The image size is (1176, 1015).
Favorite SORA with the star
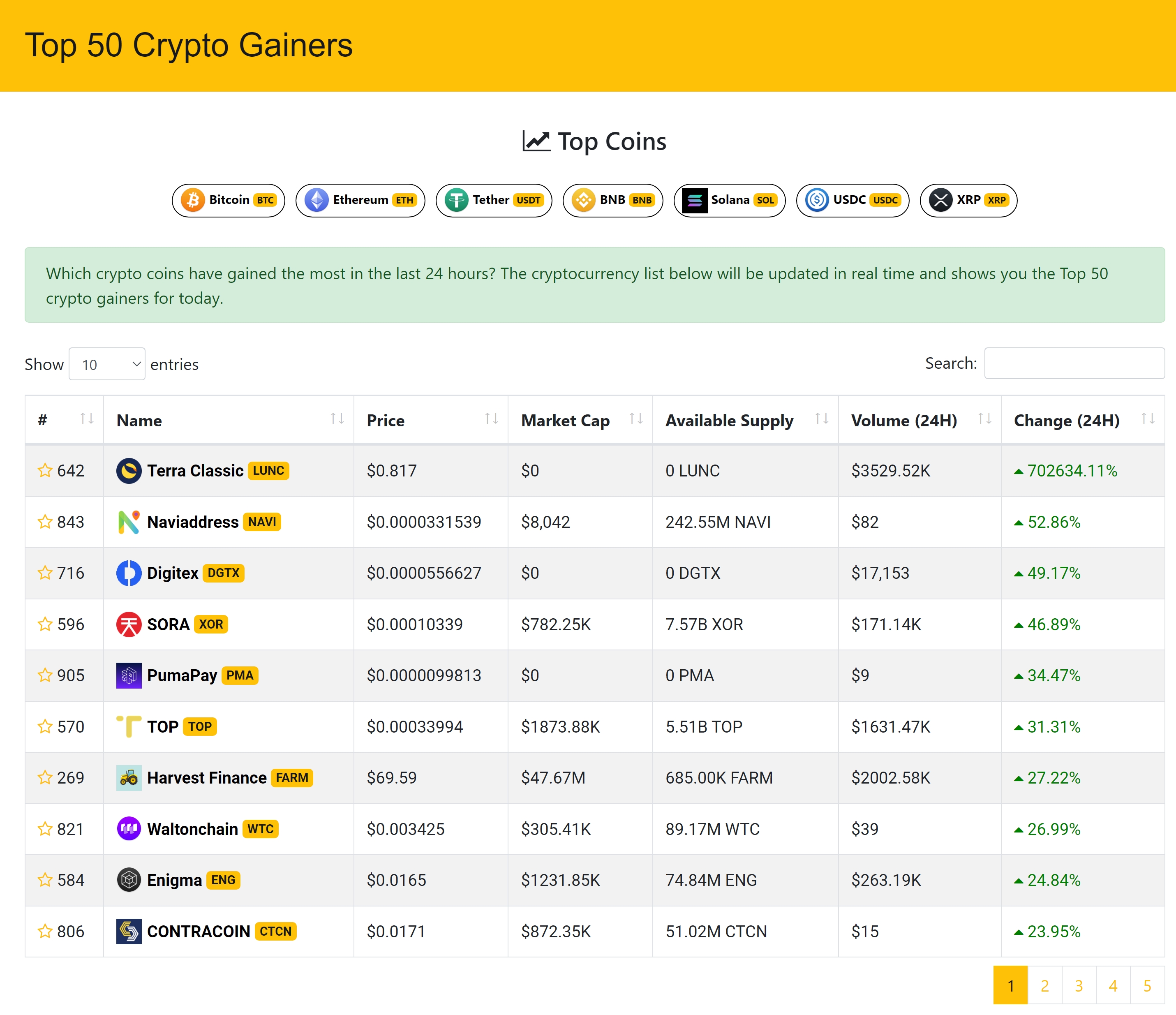point(45,624)
